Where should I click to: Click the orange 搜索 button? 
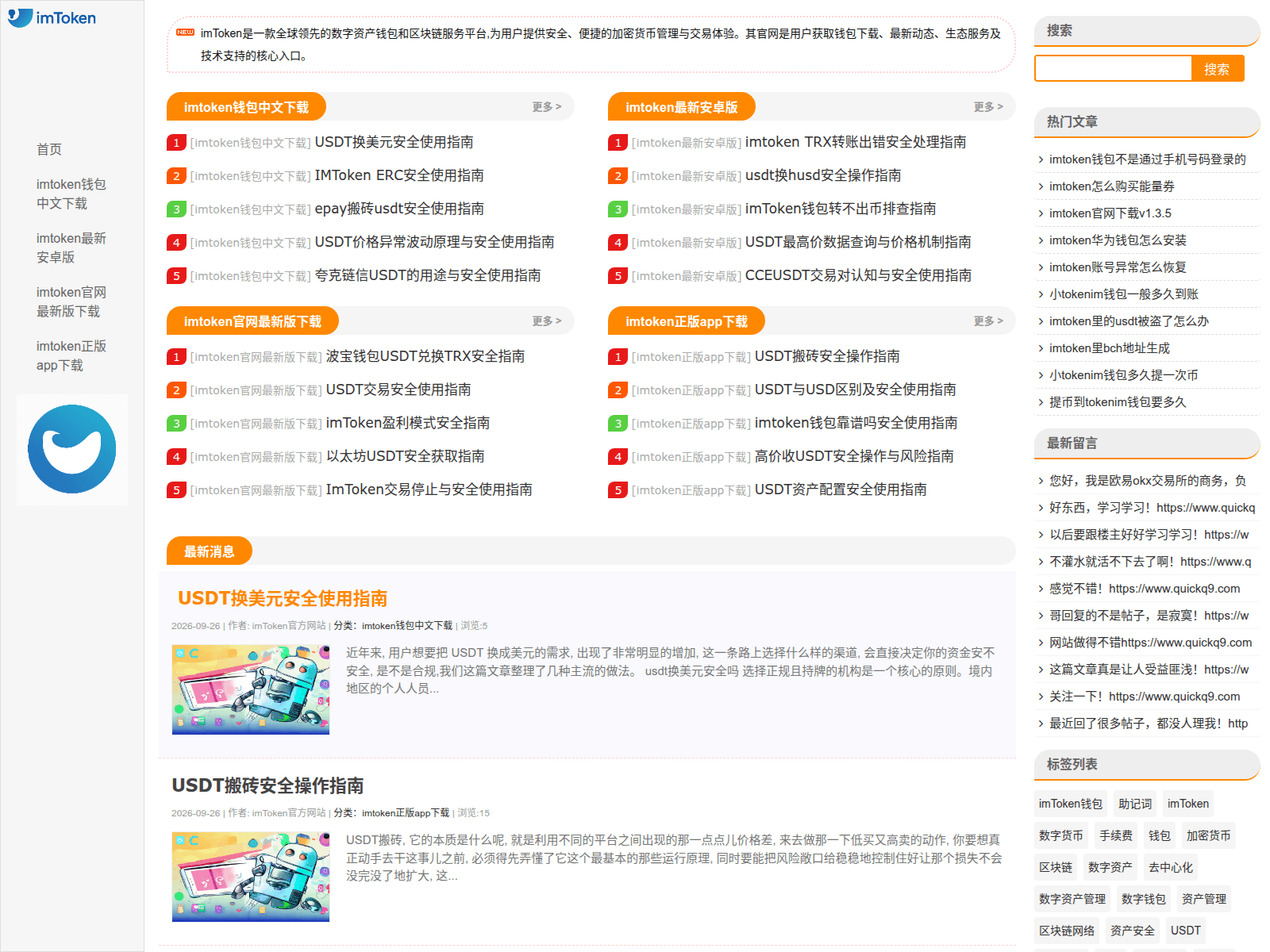(x=1218, y=69)
